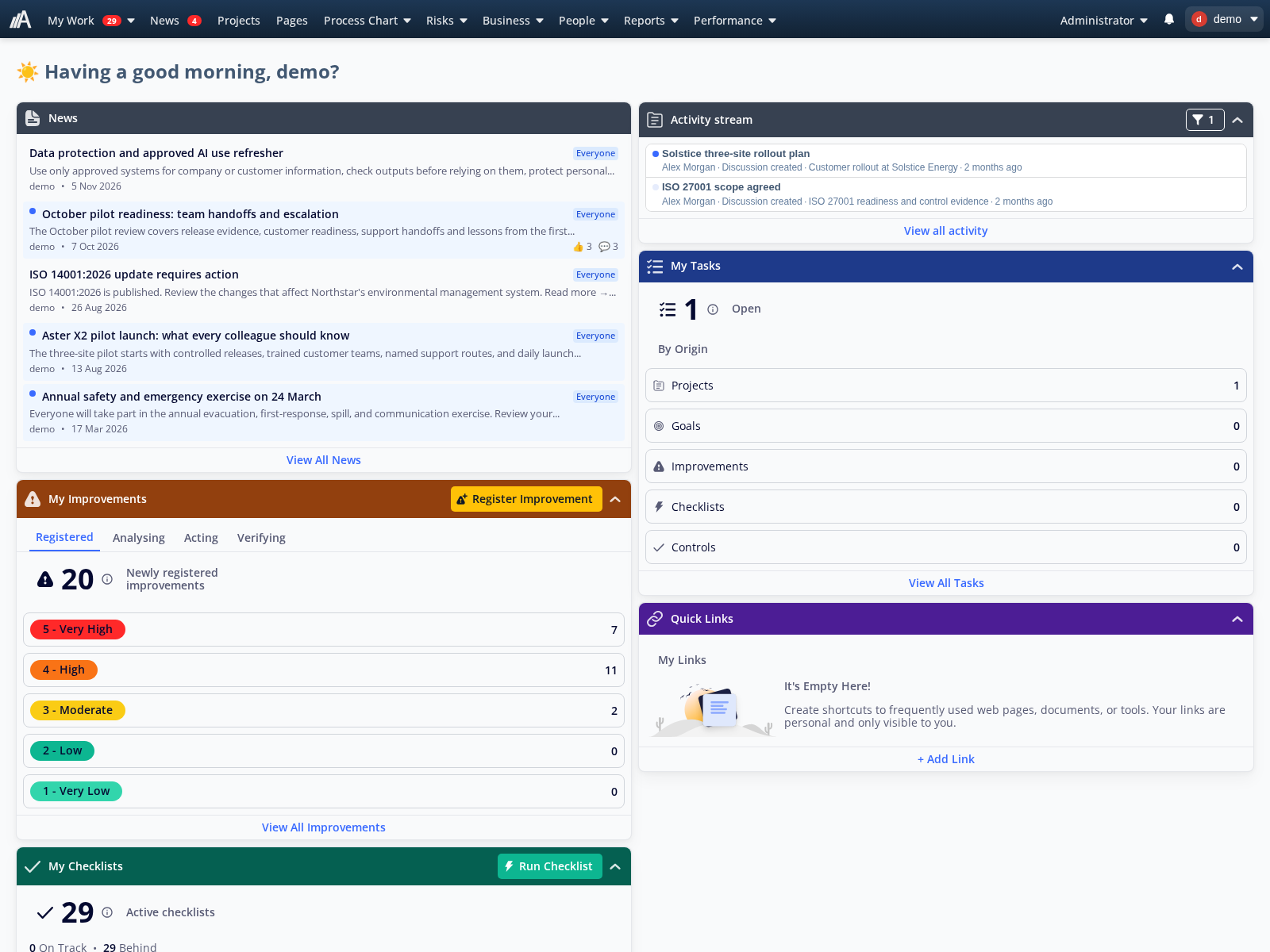Image resolution: width=1270 pixels, height=952 pixels.
Task: Open the notifications bell
Action: tap(1169, 19)
